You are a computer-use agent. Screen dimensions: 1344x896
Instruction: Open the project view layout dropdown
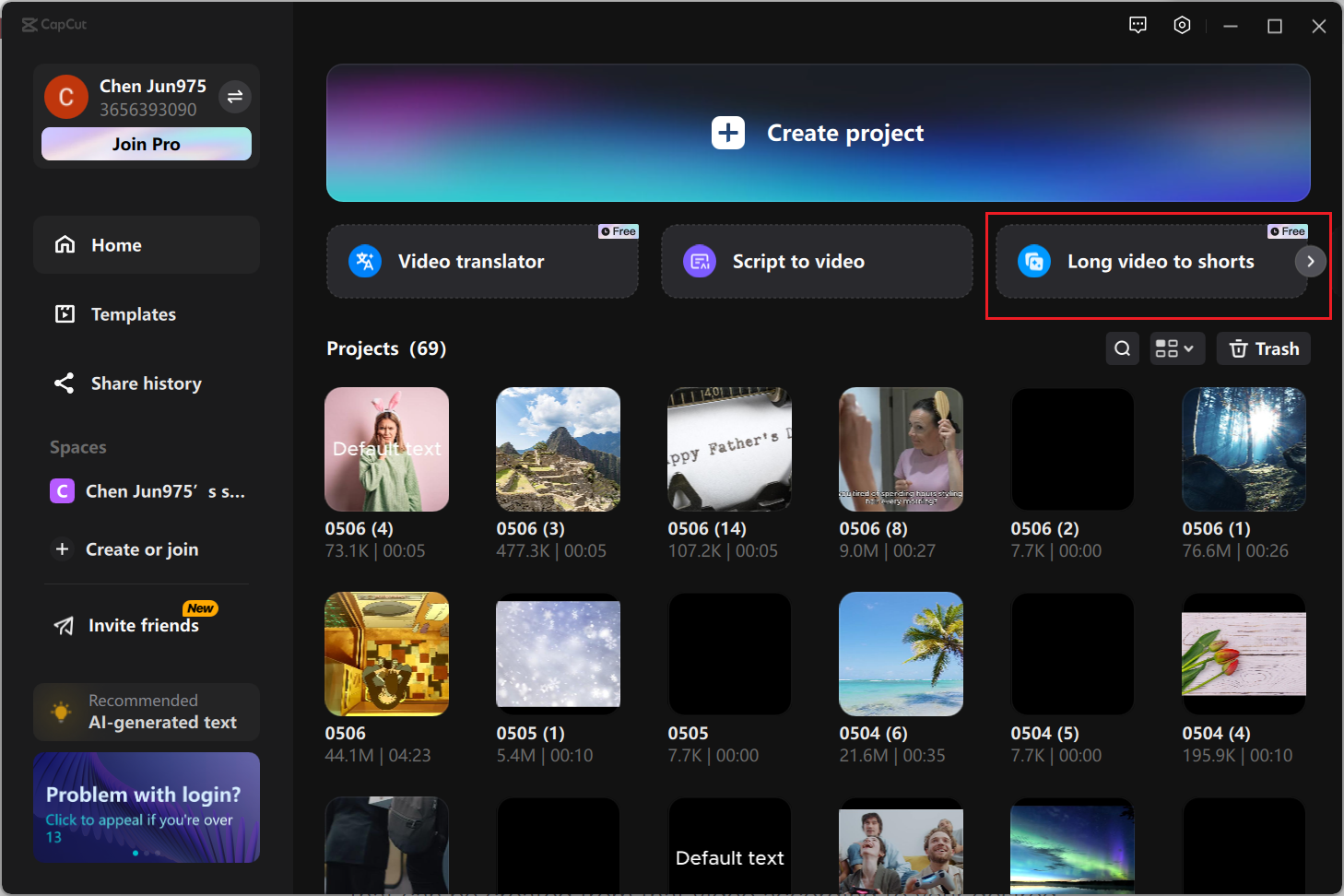click(1176, 348)
